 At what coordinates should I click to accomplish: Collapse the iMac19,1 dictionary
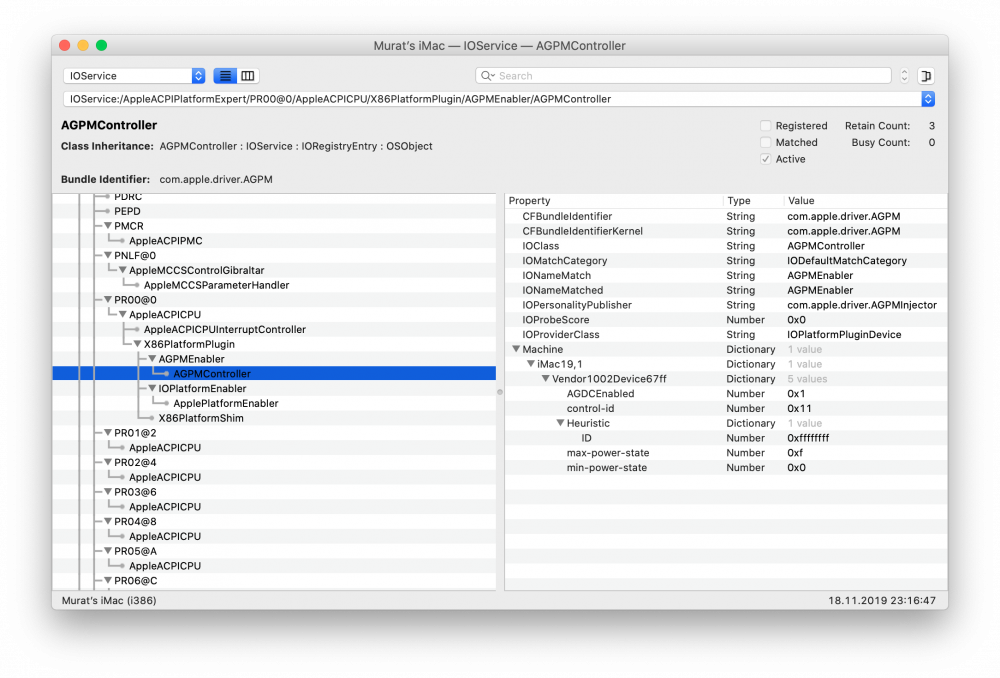point(531,364)
